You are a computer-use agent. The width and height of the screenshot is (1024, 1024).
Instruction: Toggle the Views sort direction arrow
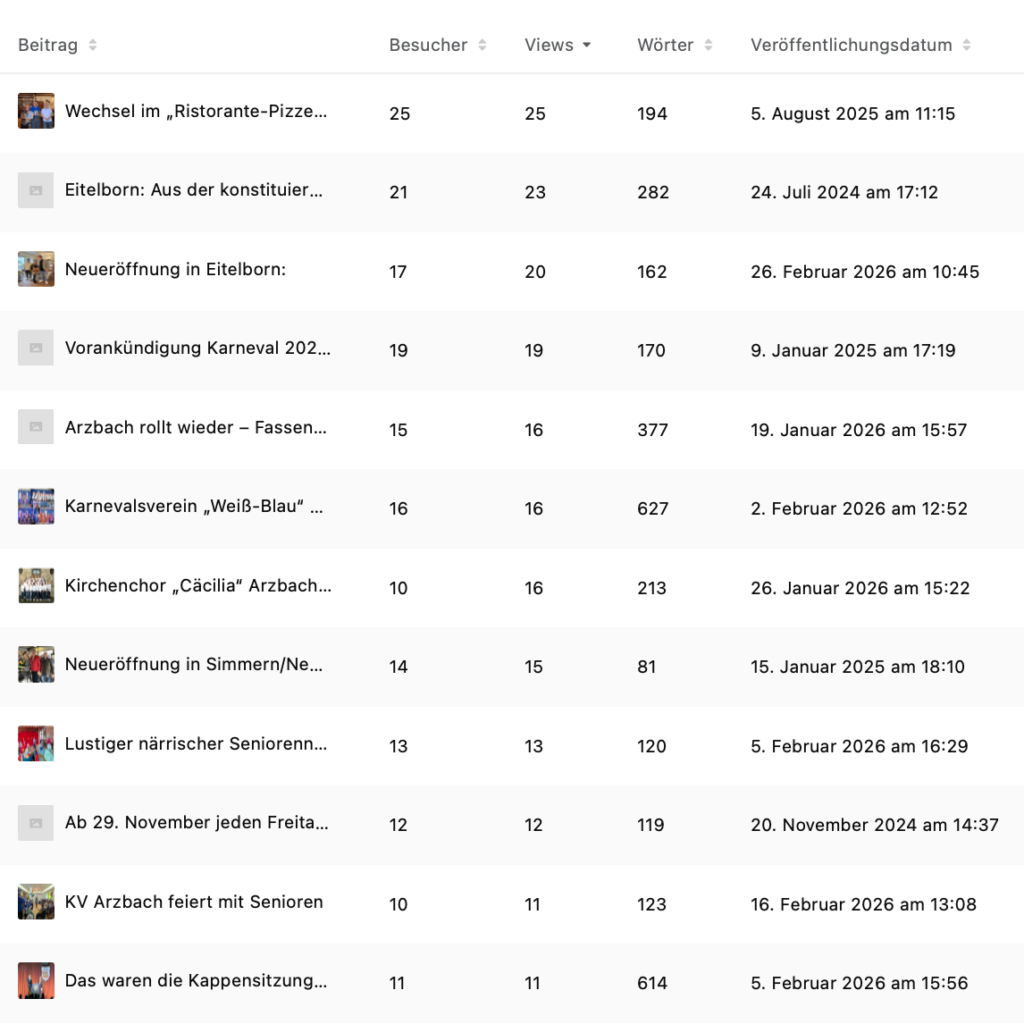pyautogui.click(x=587, y=45)
